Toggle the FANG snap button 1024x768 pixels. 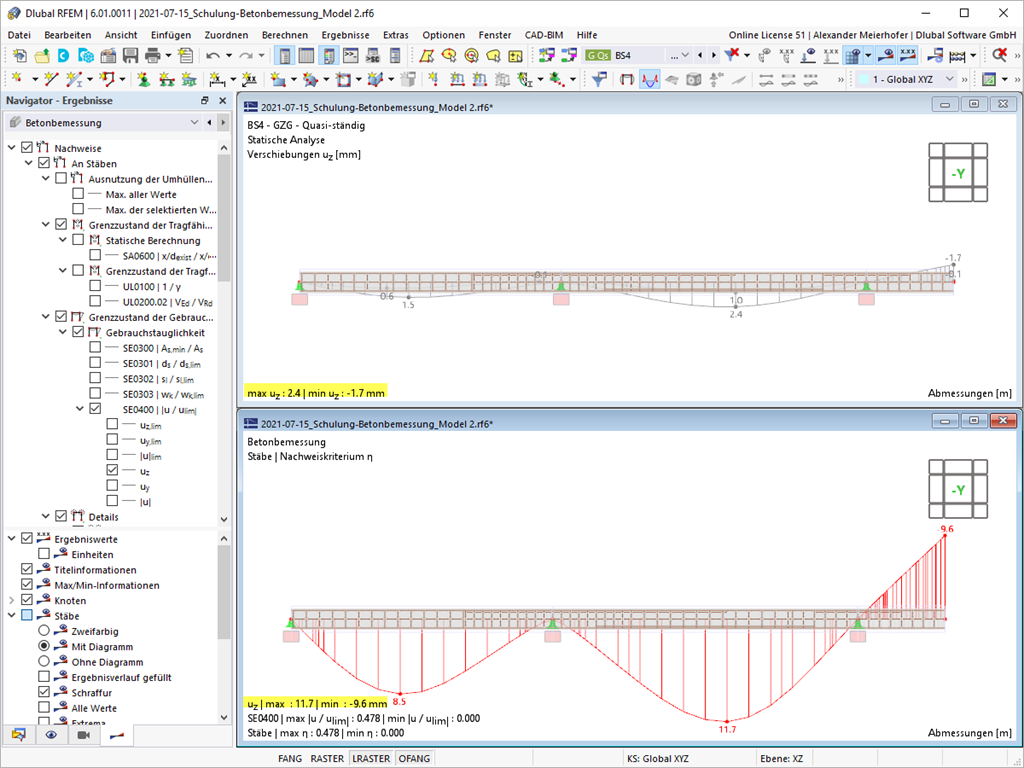pos(290,759)
